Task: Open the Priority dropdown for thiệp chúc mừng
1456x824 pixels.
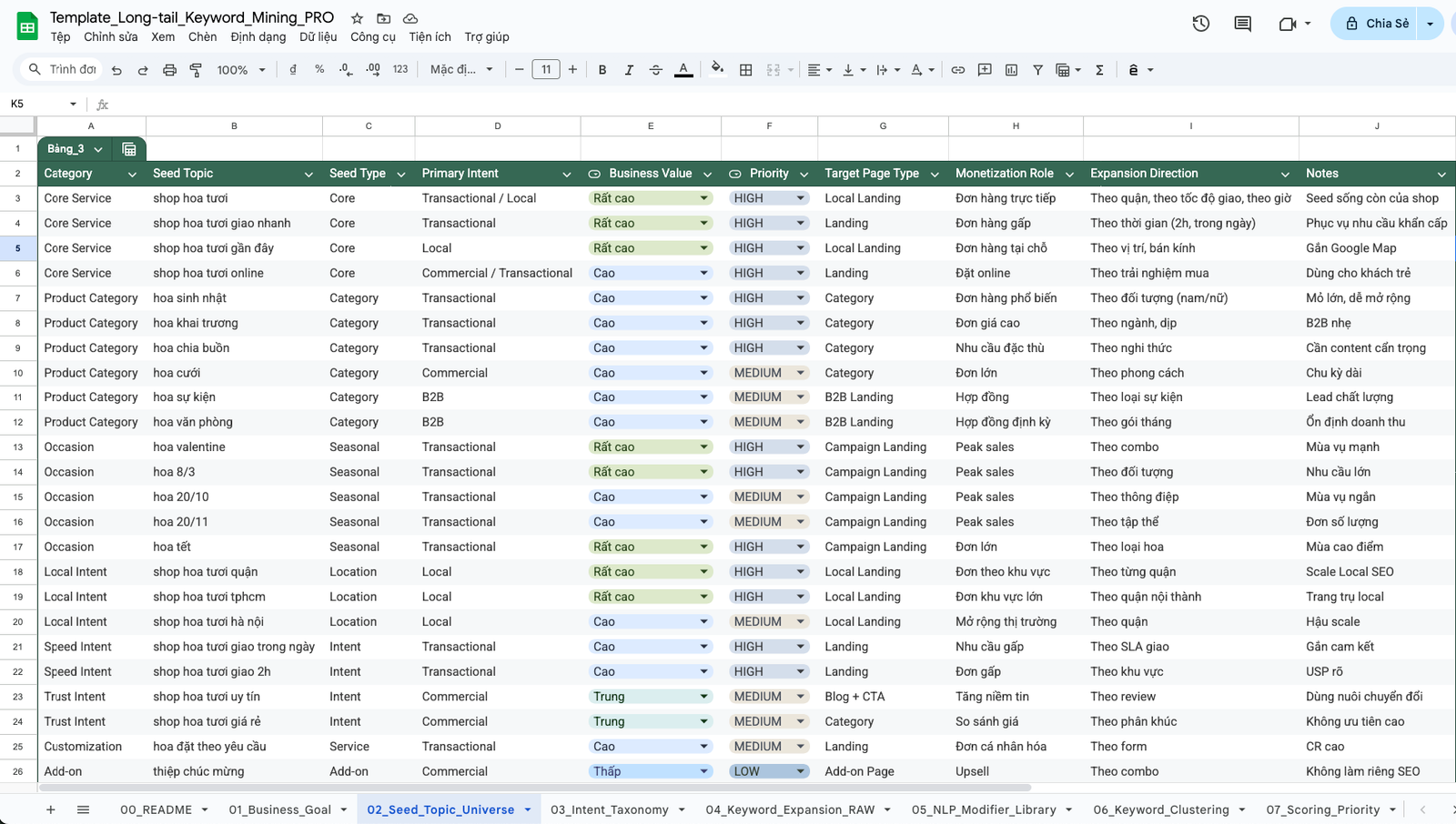Action: [x=800, y=771]
